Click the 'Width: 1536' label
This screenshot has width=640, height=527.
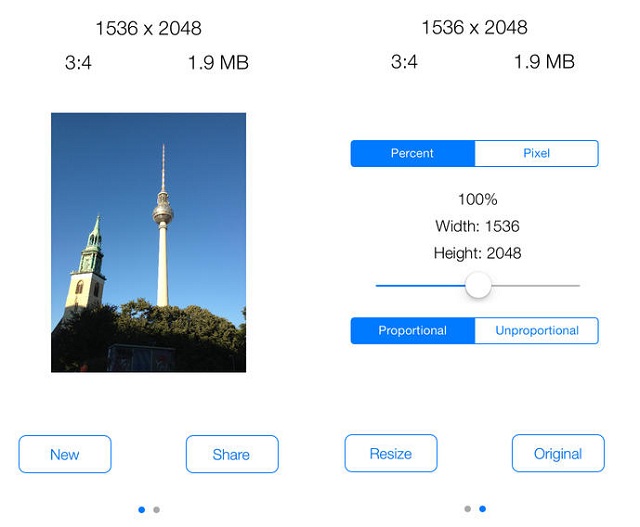coord(478,226)
